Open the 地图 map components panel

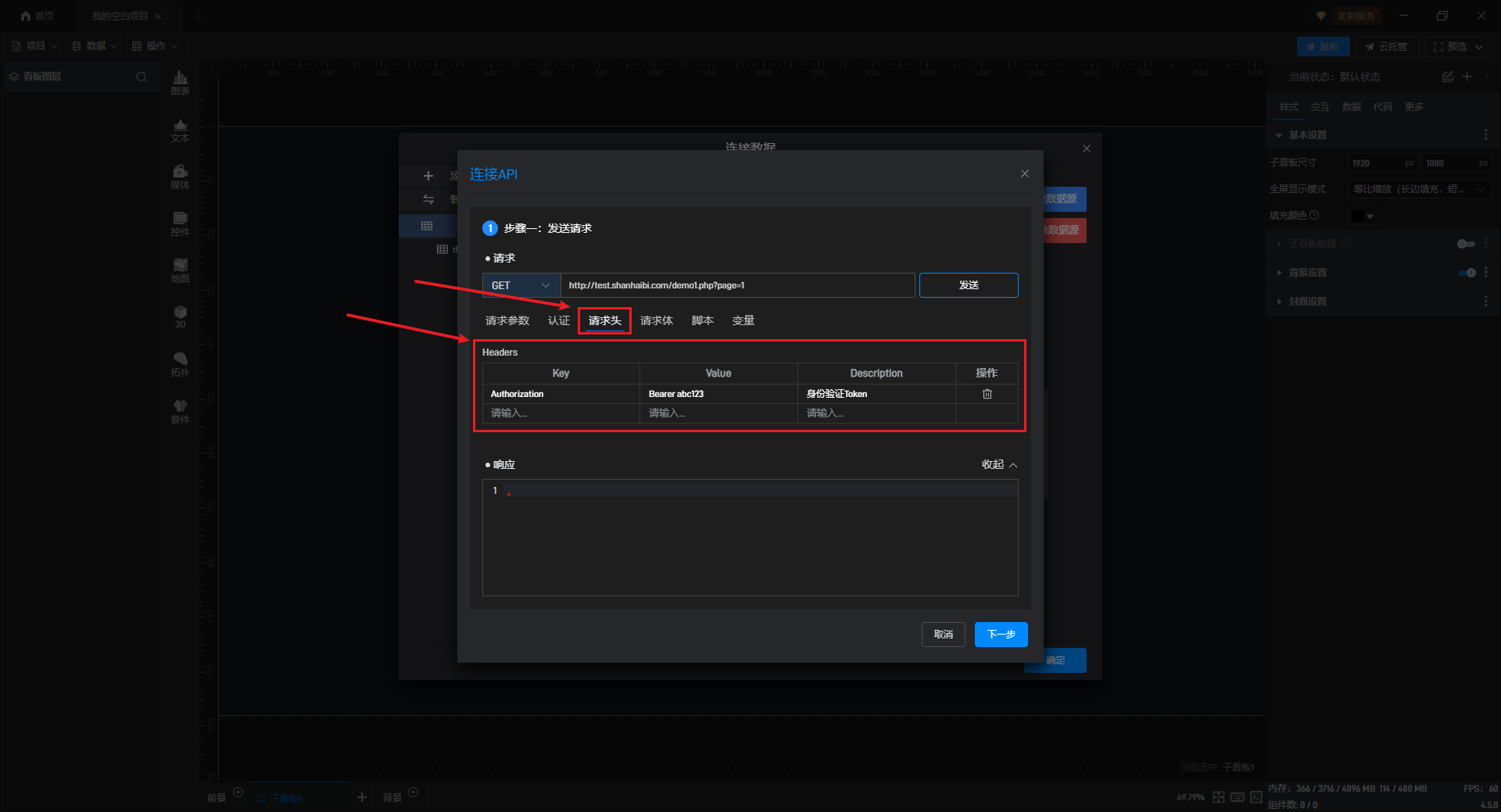pyautogui.click(x=180, y=270)
